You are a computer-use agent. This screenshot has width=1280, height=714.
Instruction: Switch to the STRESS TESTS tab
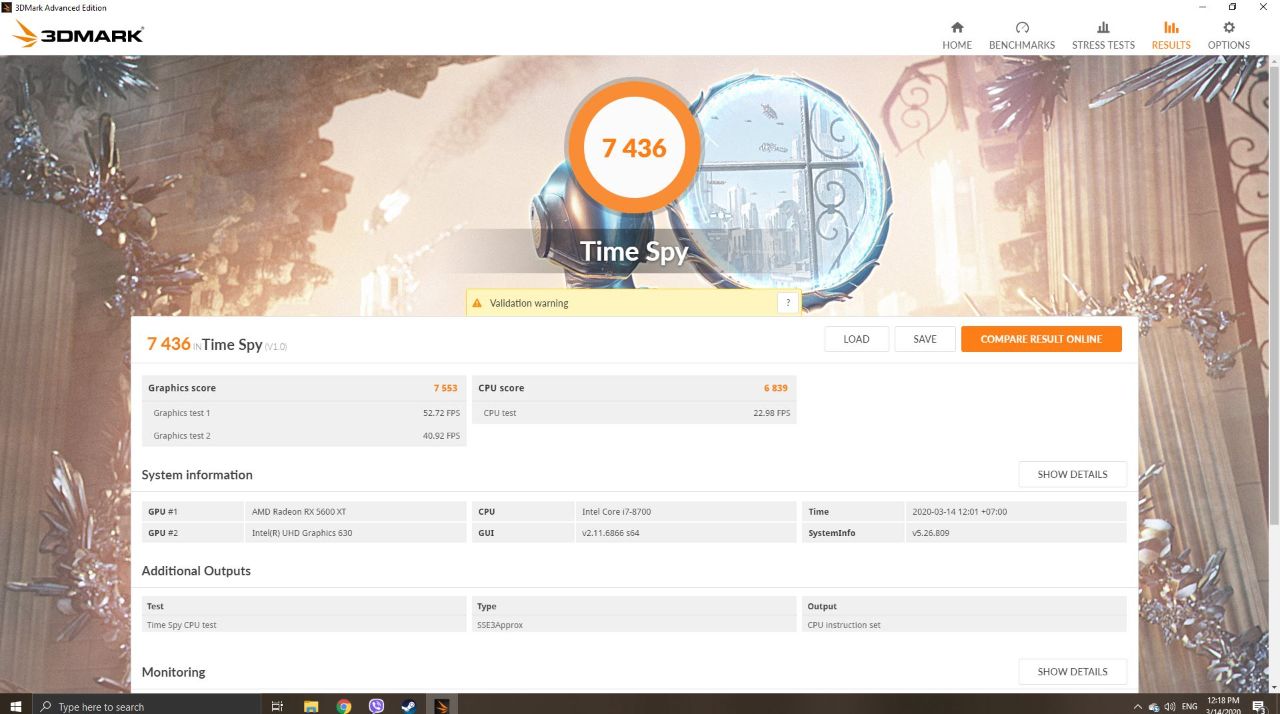click(1103, 35)
